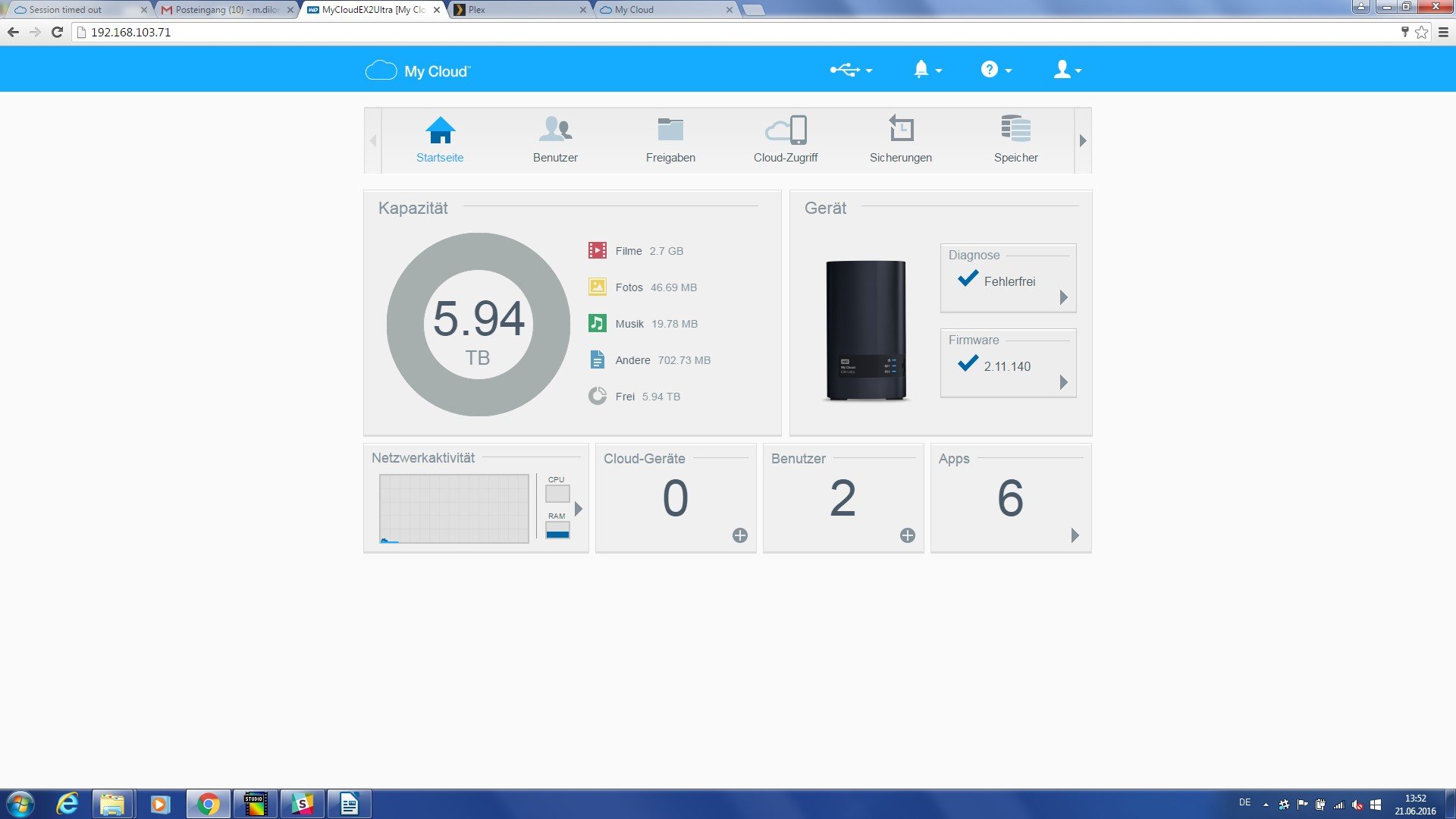This screenshot has height=819, width=1456.
Task: Bookmark page with star icon
Action: tap(1421, 32)
